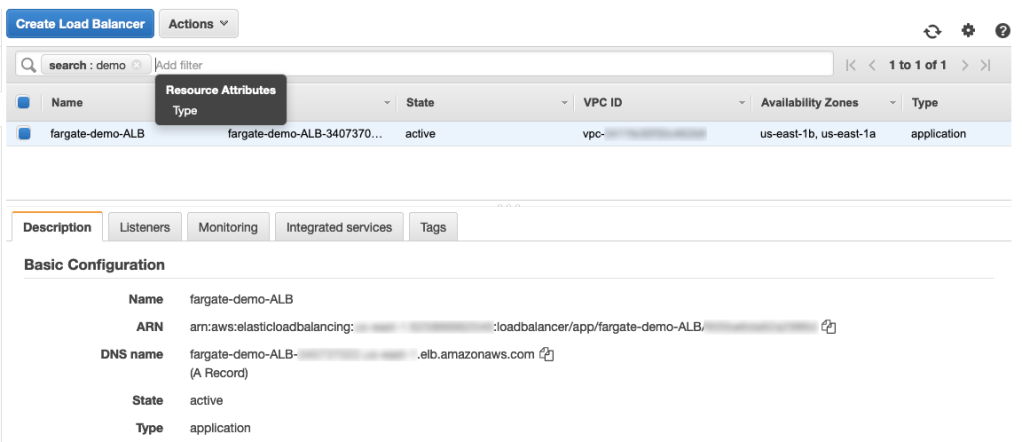Uncheck the fargate-demo-ALB row checkbox
The width and height of the screenshot is (1022, 442).
[x=24, y=133]
